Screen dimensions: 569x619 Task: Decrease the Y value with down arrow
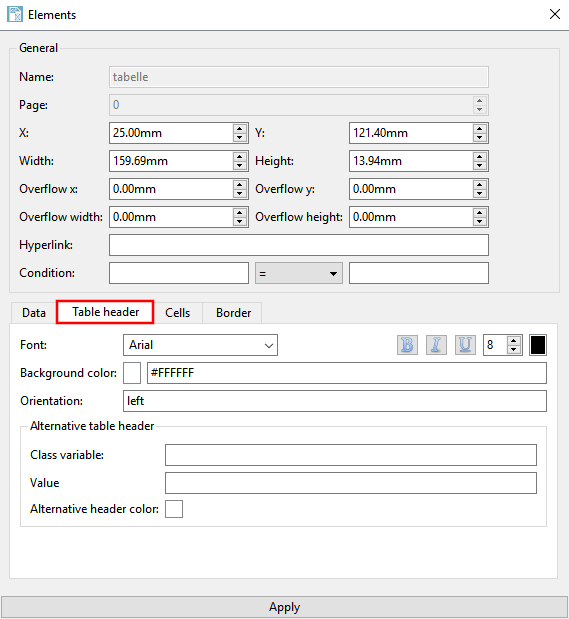tap(479, 137)
